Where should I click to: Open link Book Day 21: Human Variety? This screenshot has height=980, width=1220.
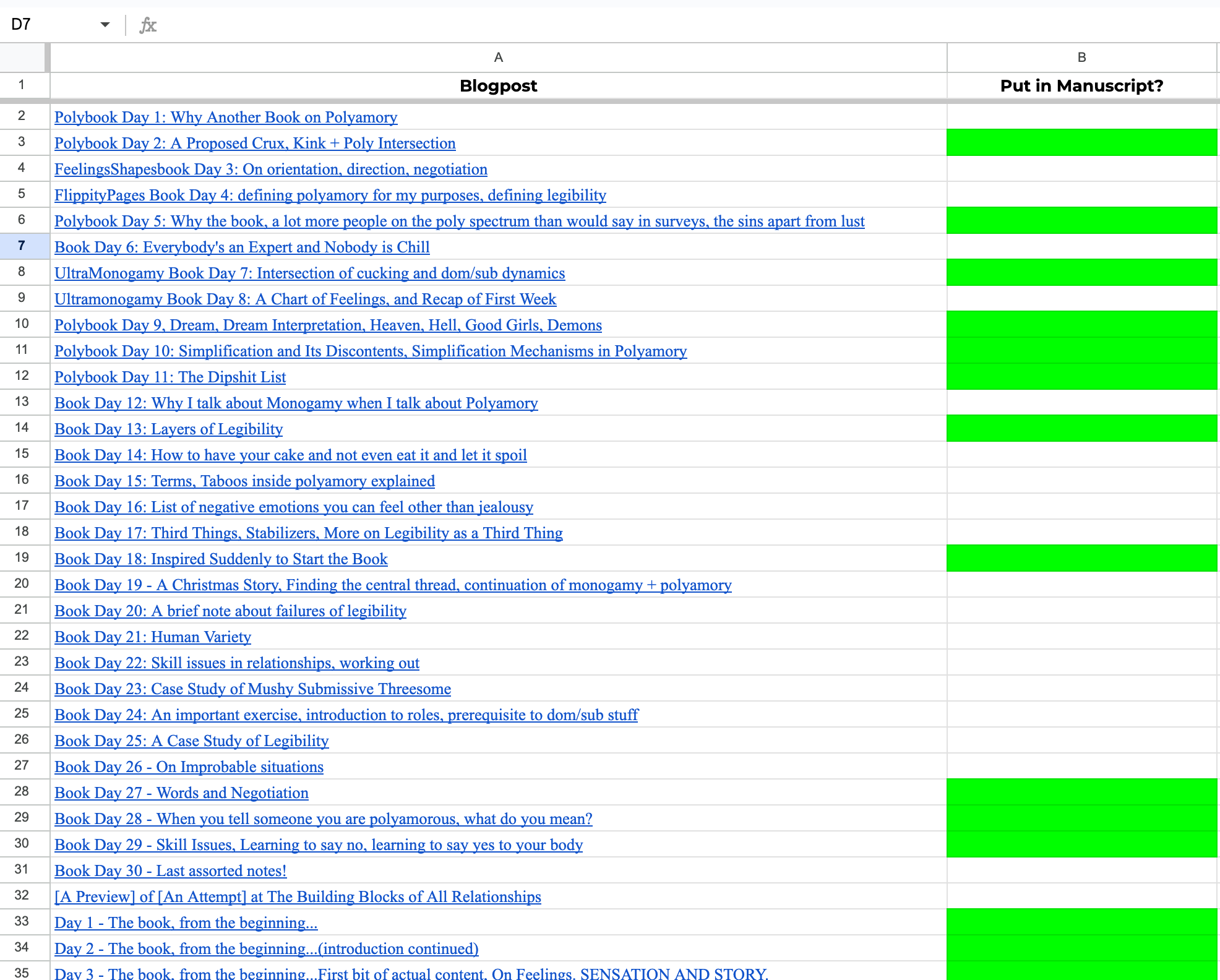pos(153,637)
